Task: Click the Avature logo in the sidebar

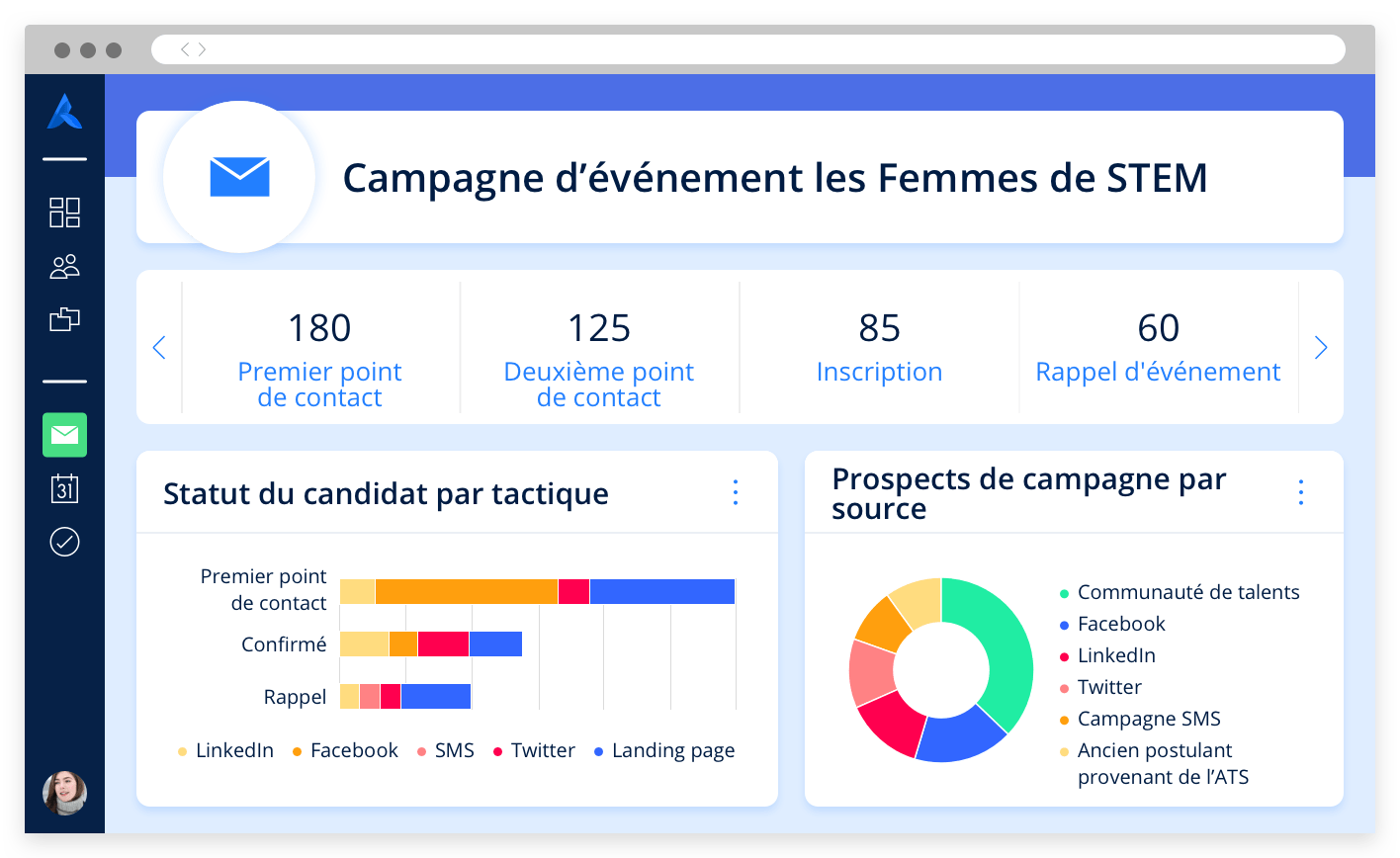Action: tap(64, 112)
